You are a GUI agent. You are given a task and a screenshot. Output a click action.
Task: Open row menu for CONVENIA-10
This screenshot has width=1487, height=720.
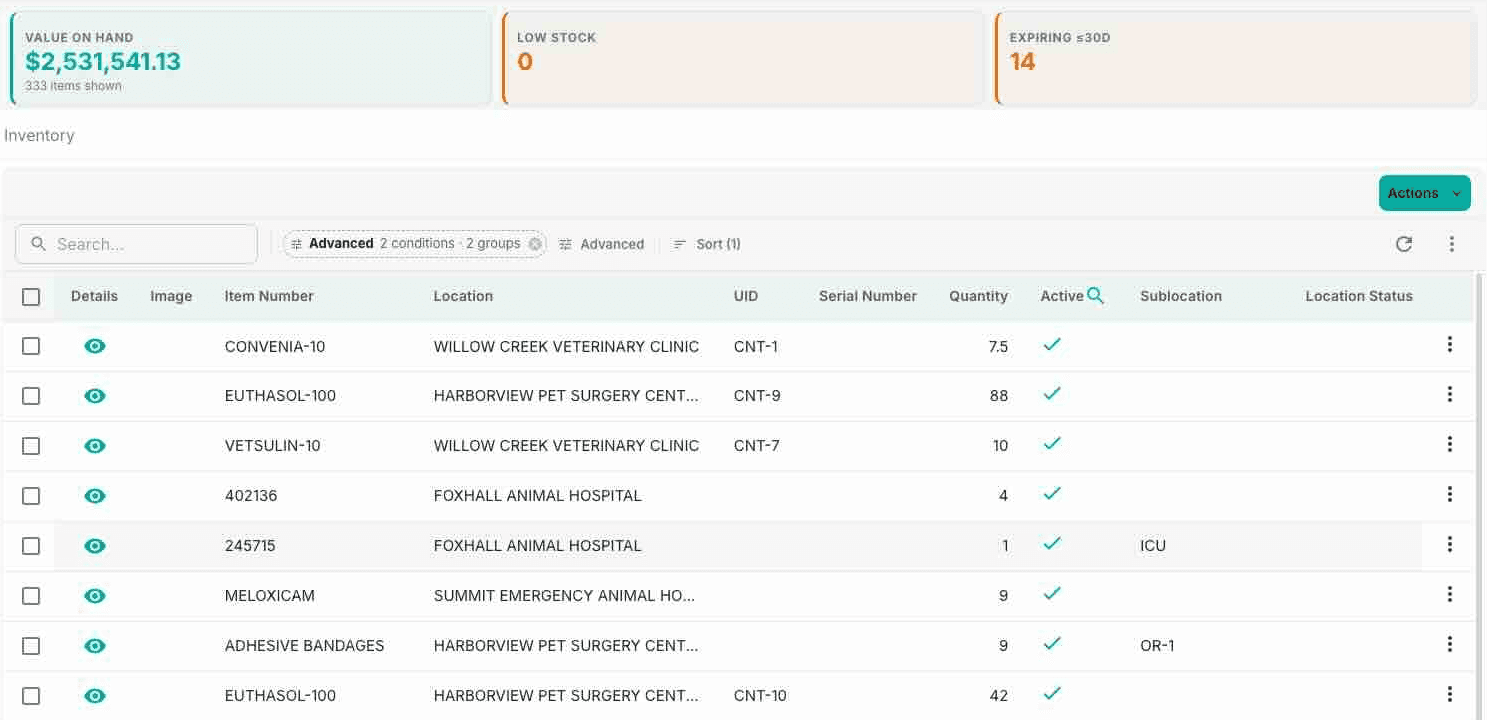[x=1449, y=345]
